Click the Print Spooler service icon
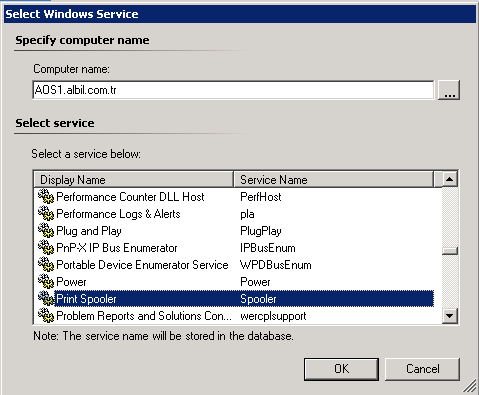Viewport: 479px width, 395px height. click(46, 298)
